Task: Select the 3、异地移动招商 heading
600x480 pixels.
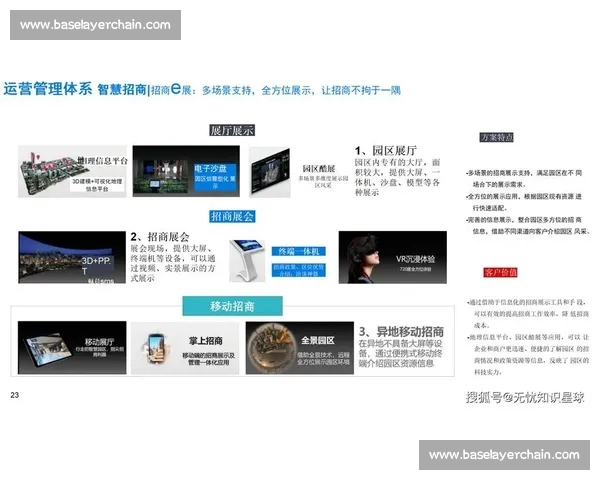Action: (x=401, y=331)
